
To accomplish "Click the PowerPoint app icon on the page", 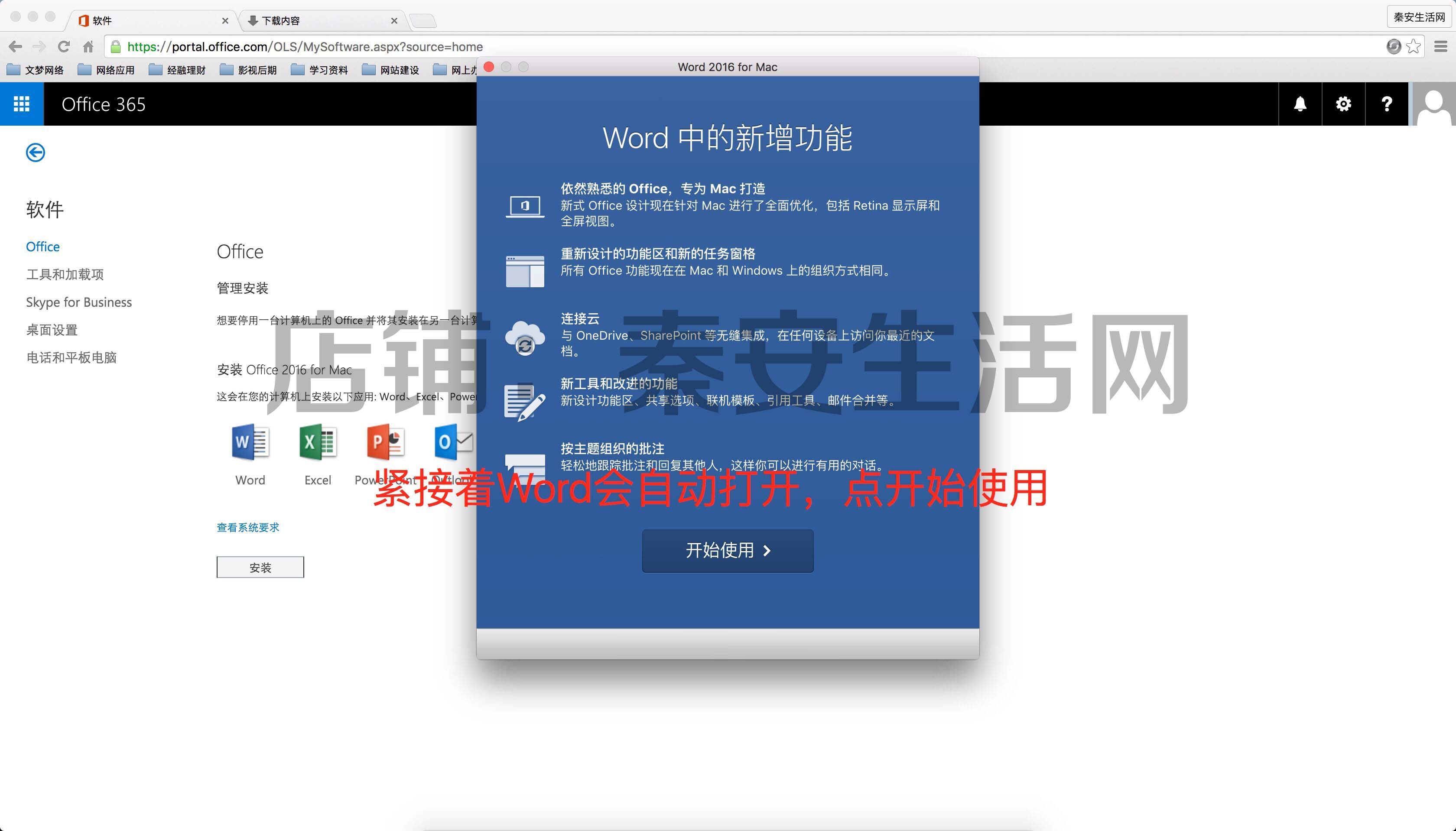I will (385, 442).
